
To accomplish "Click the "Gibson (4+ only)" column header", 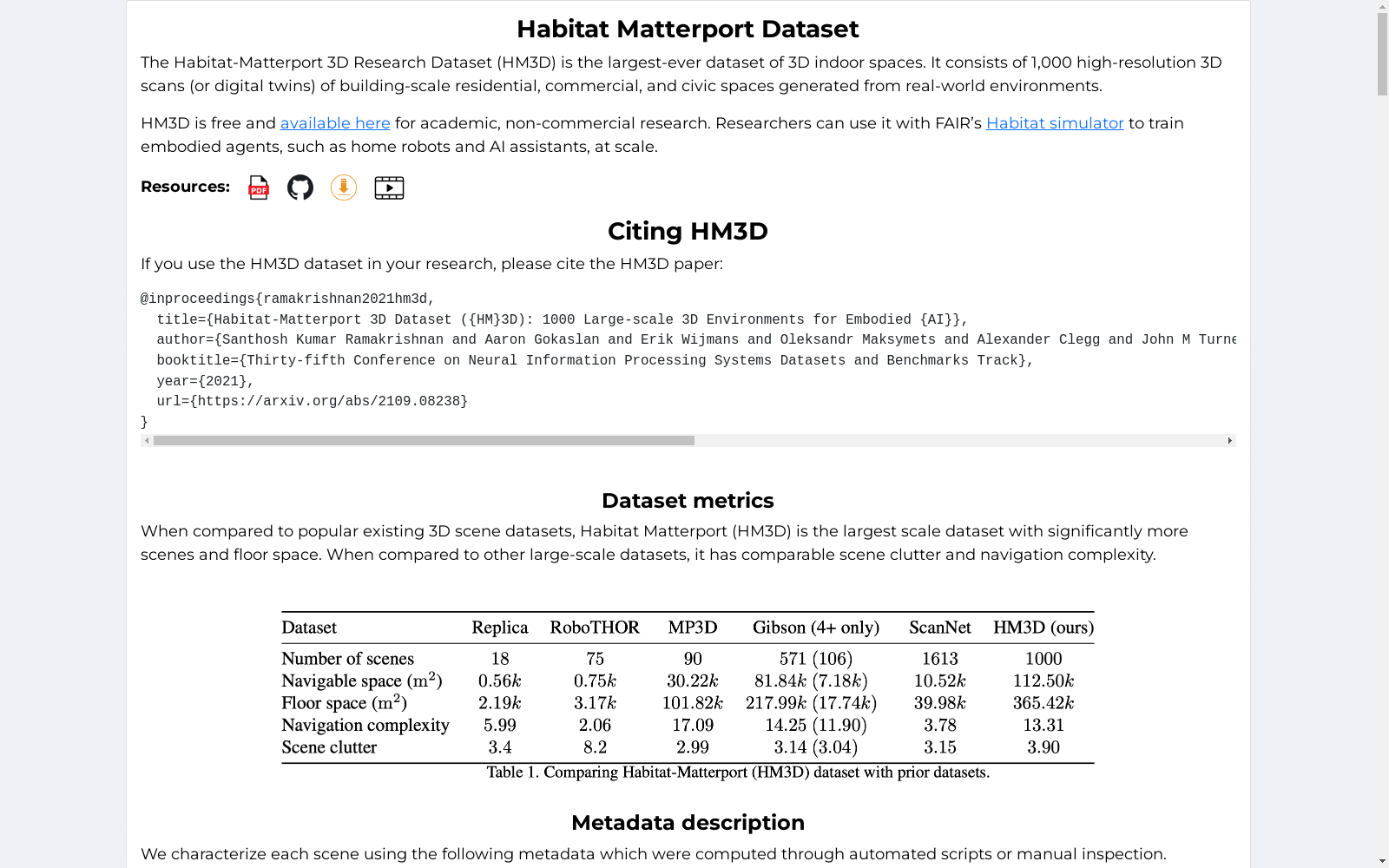I will (816, 628).
